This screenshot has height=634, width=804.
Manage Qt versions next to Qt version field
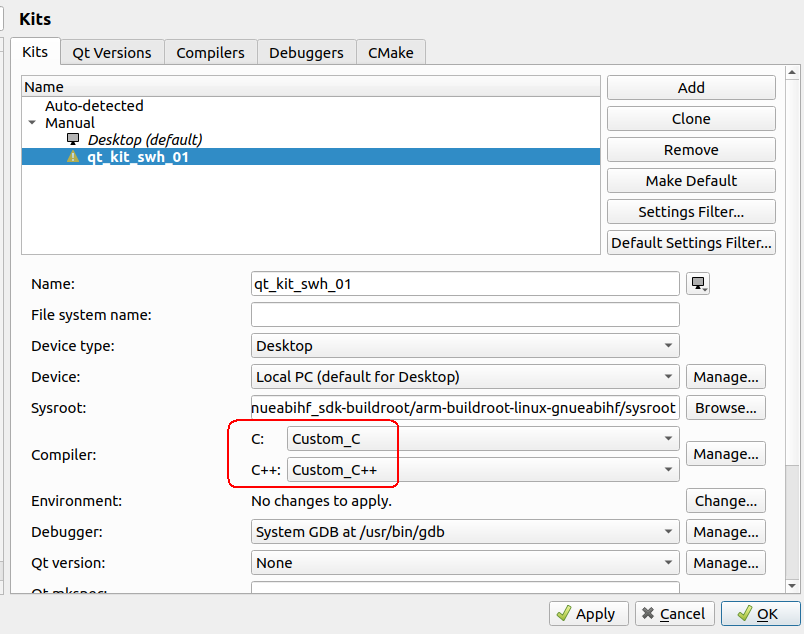(726, 563)
